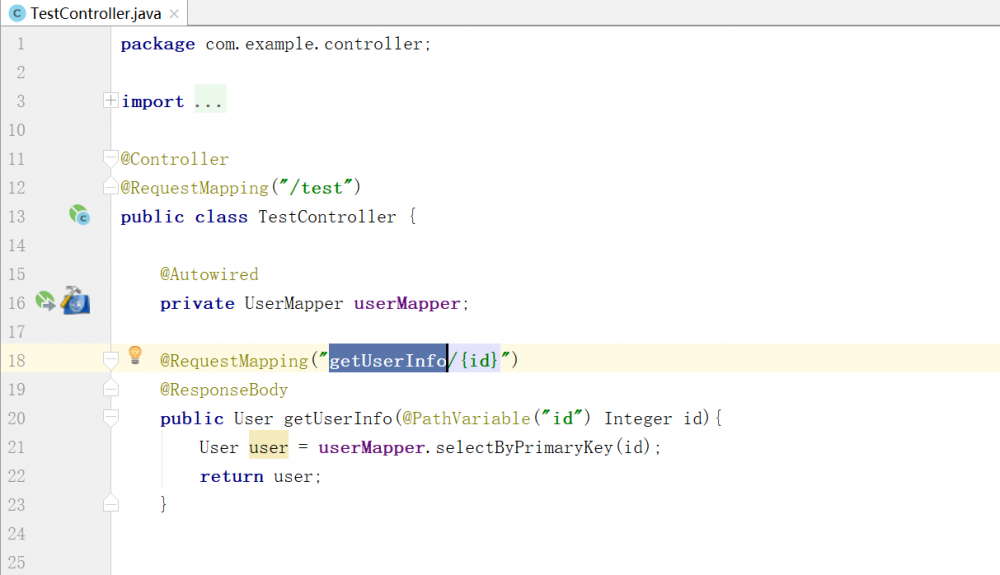The height and width of the screenshot is (575, 1000).
Task: Click the @Autowired annotation
Action: click(209, 274)
